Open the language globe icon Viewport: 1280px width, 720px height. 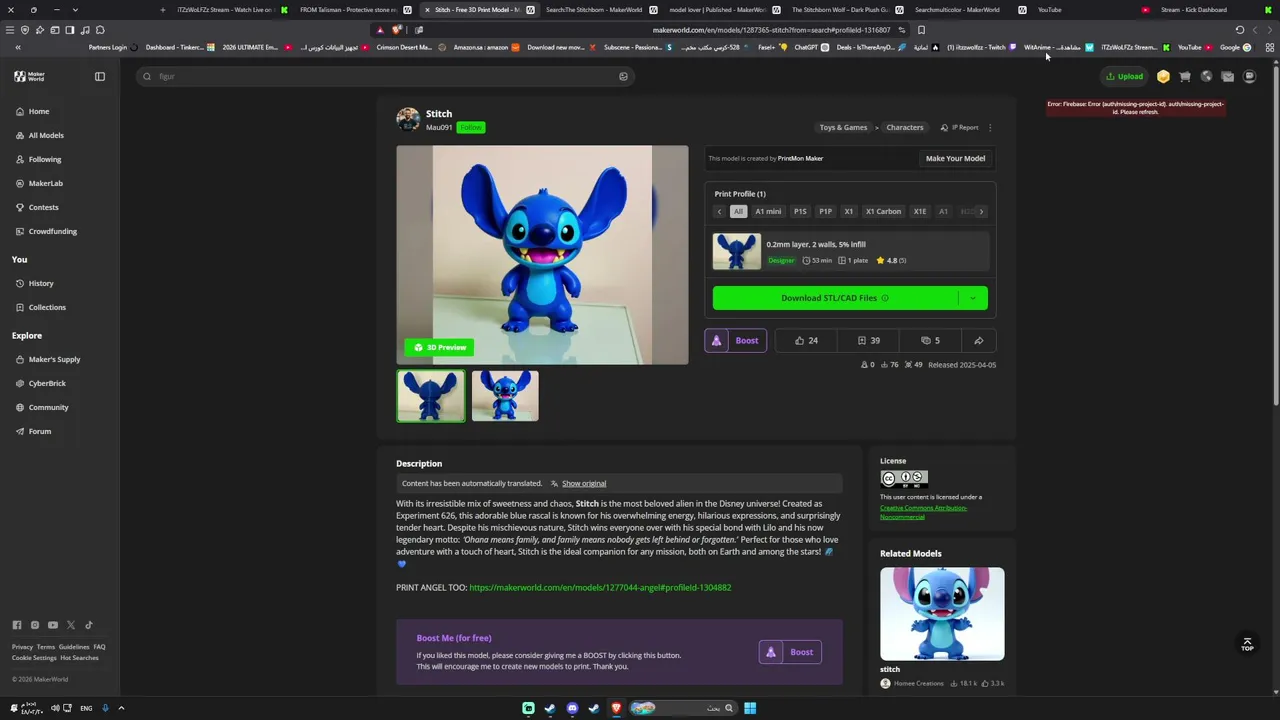pos(1206,76)
